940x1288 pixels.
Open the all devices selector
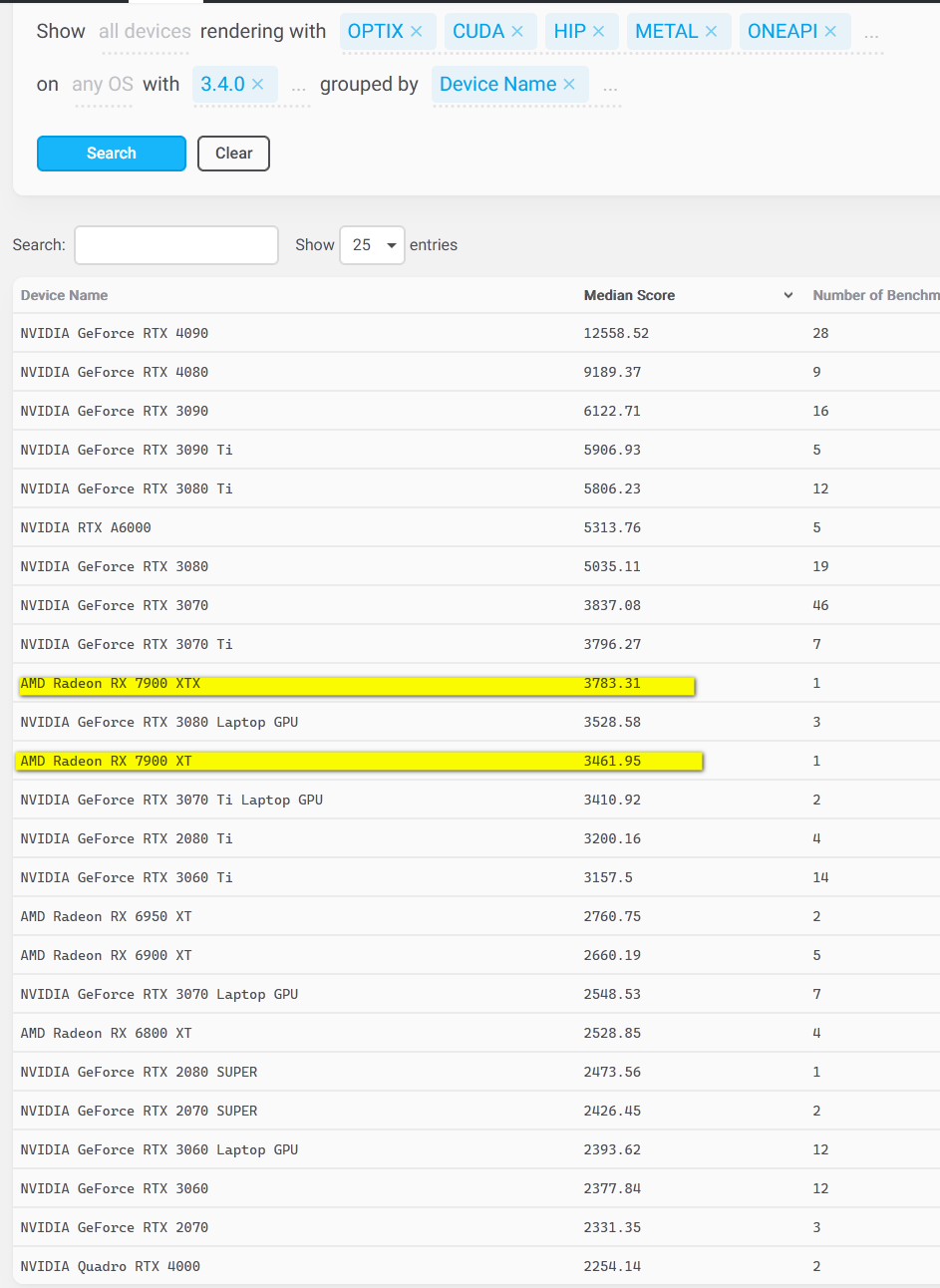[x=145, y=32]
